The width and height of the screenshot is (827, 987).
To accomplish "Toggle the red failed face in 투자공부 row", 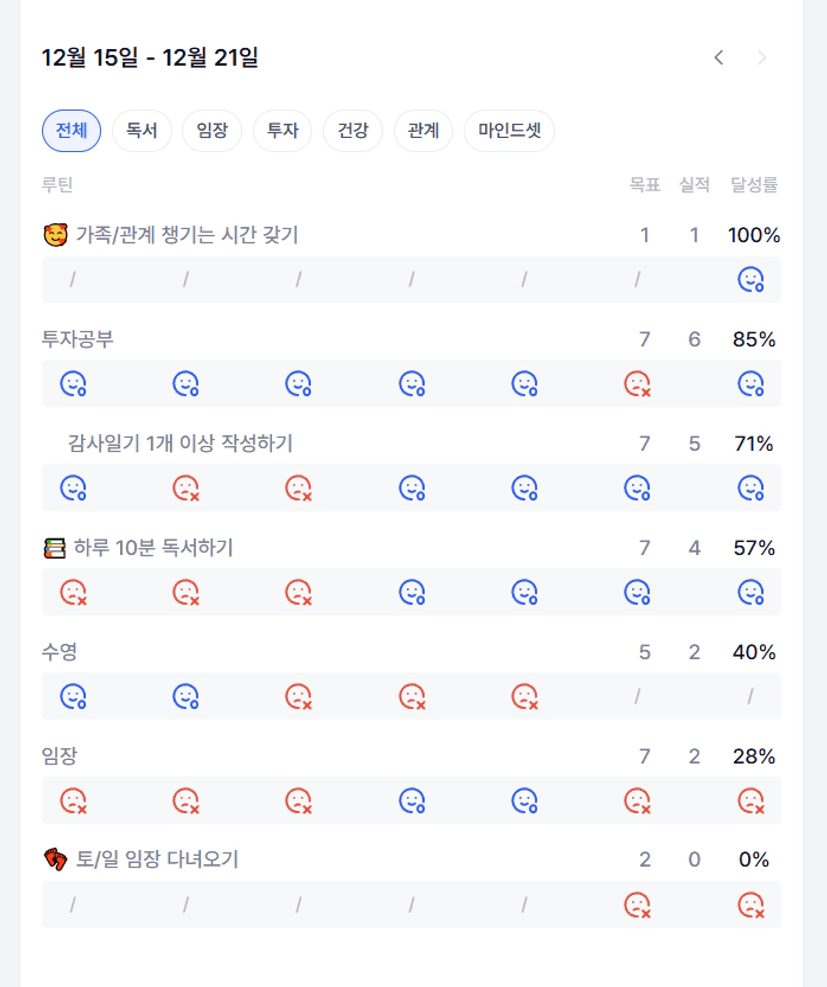I will click(x=637, y=384).
